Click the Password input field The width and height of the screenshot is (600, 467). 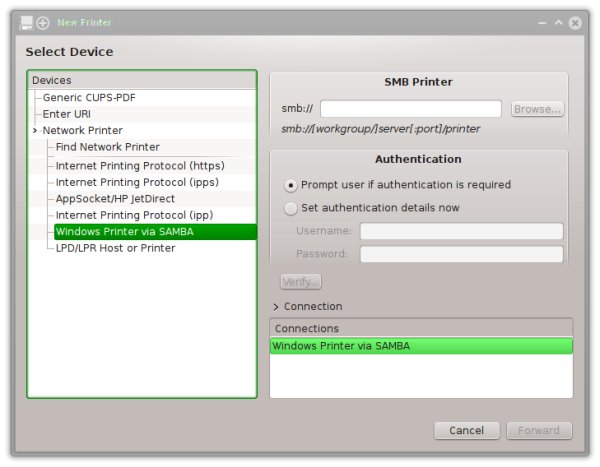(461, 254)
